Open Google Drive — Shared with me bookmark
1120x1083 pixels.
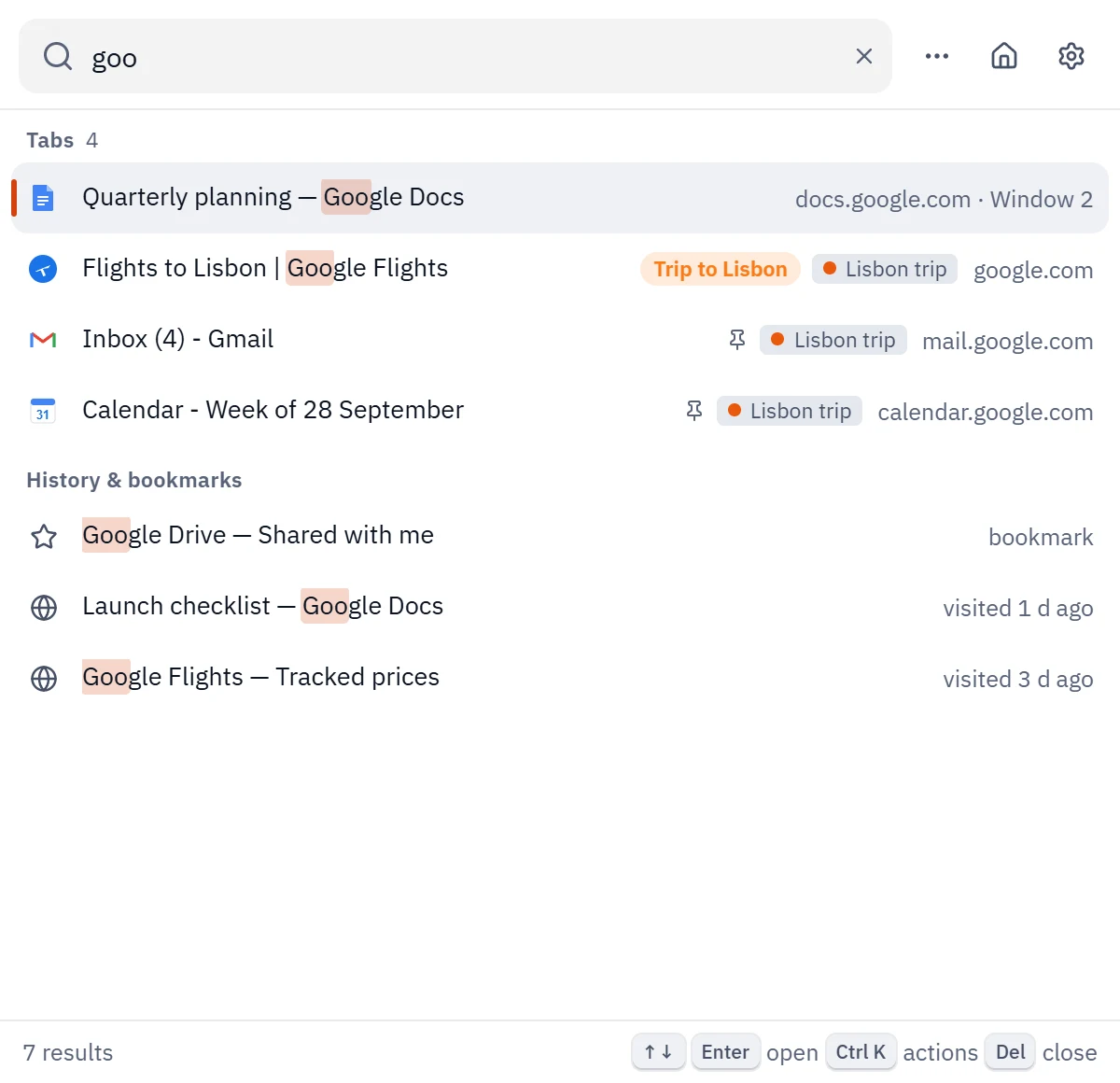560,536
